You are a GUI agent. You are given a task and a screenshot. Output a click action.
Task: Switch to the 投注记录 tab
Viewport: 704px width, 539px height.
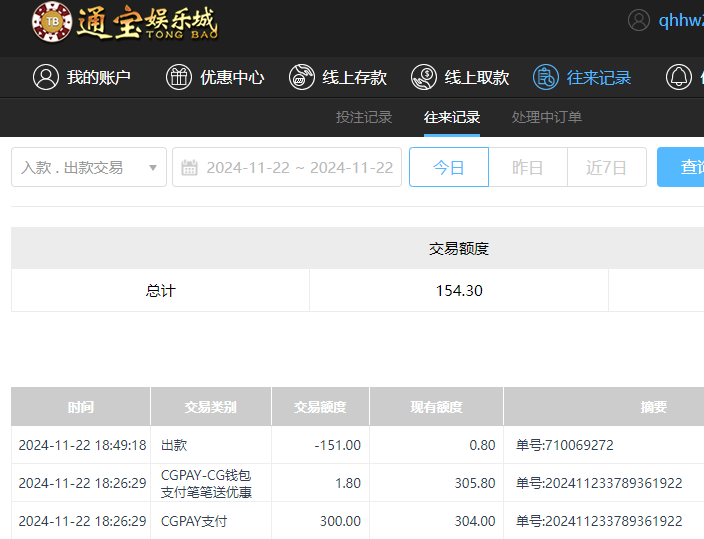pos(364,117)
